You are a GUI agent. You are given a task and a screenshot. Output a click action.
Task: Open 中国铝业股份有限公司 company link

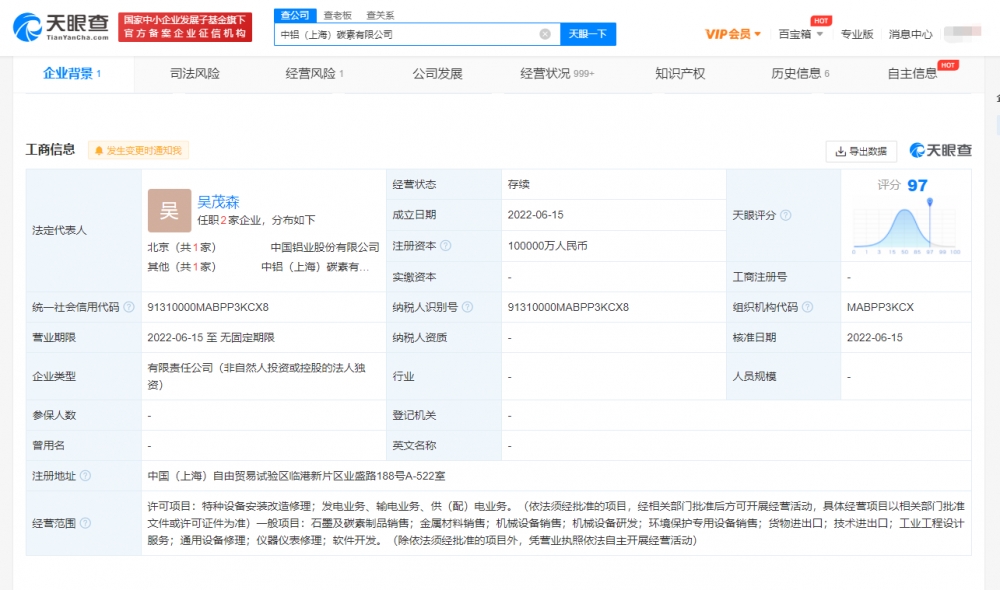(x=325, y=247)
